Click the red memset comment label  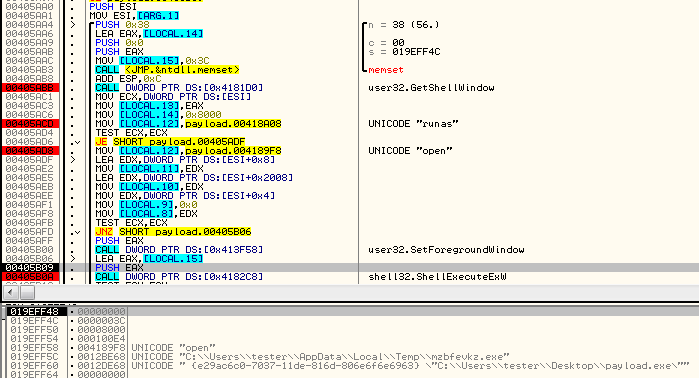pyautogui.click(x=386, y=70)
